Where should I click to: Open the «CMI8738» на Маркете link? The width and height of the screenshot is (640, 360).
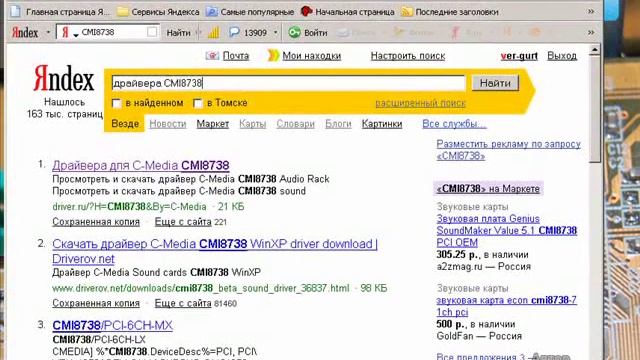coord(488,189)
